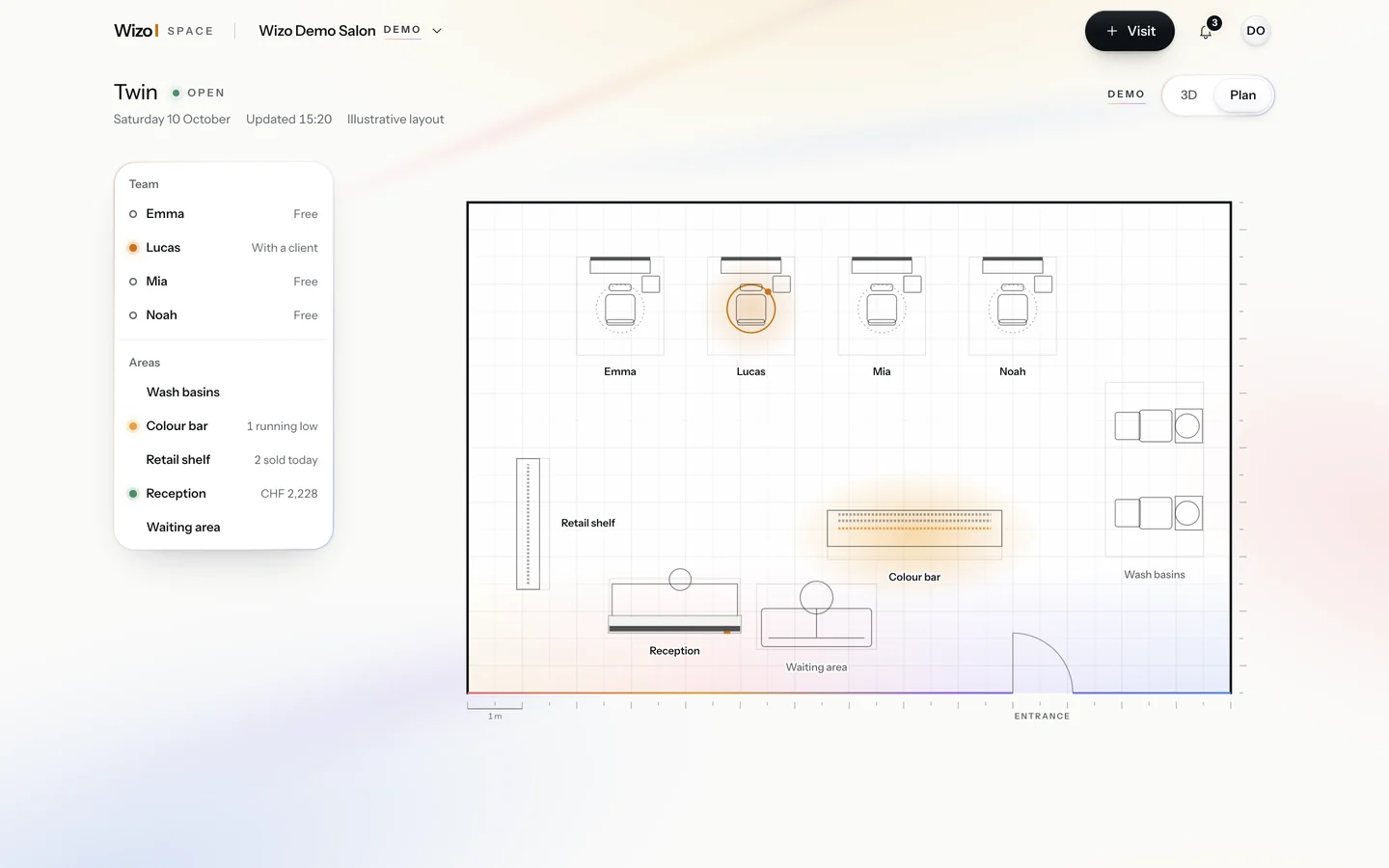Select Reception in Areas list
The width and height of the screenshot is (1389, 868).
[x=224, y=494]
